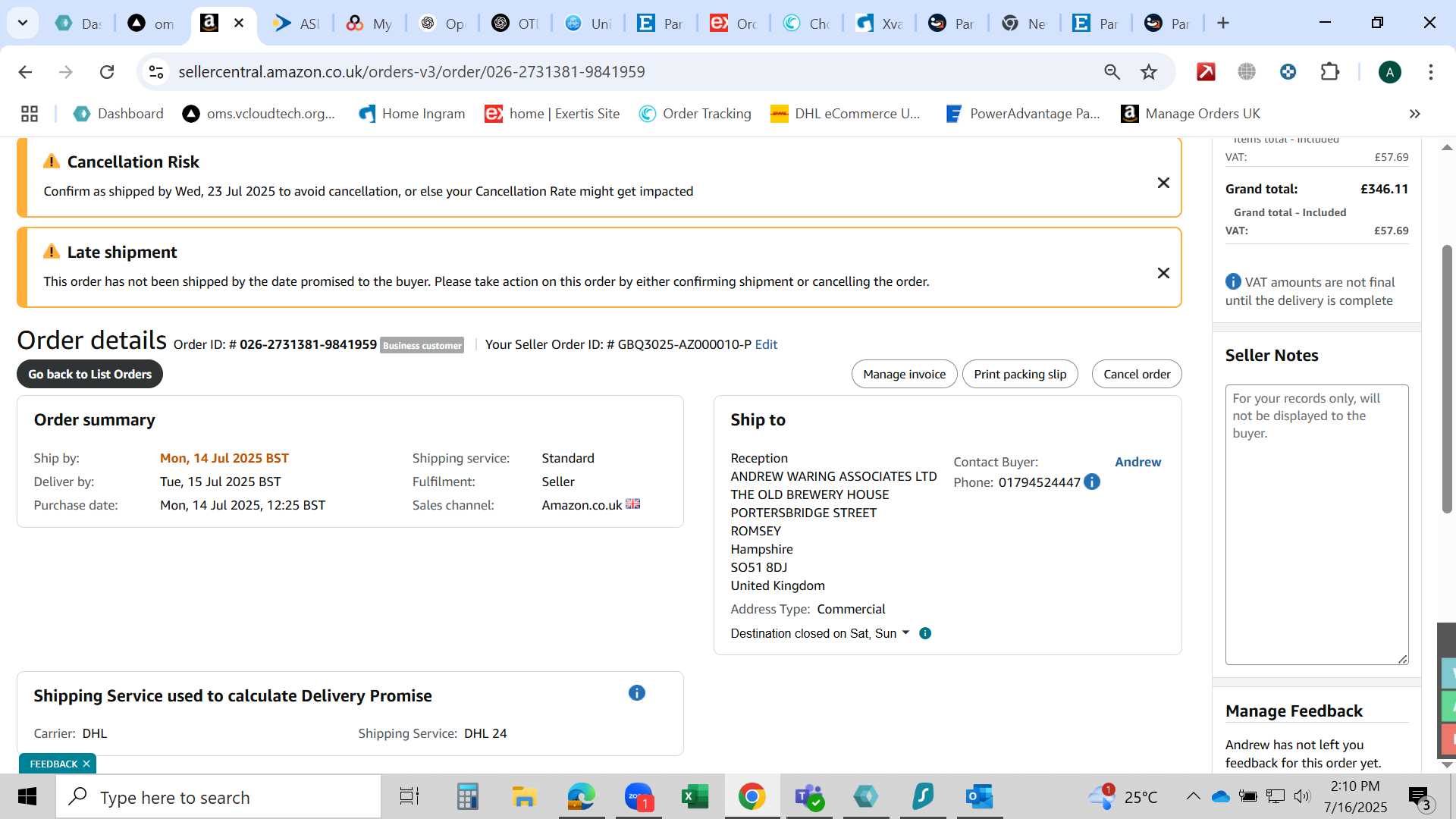Open the DHL eCommerce bookmark
Viewport: 1456px width, 819px height.
coord(845,114)
